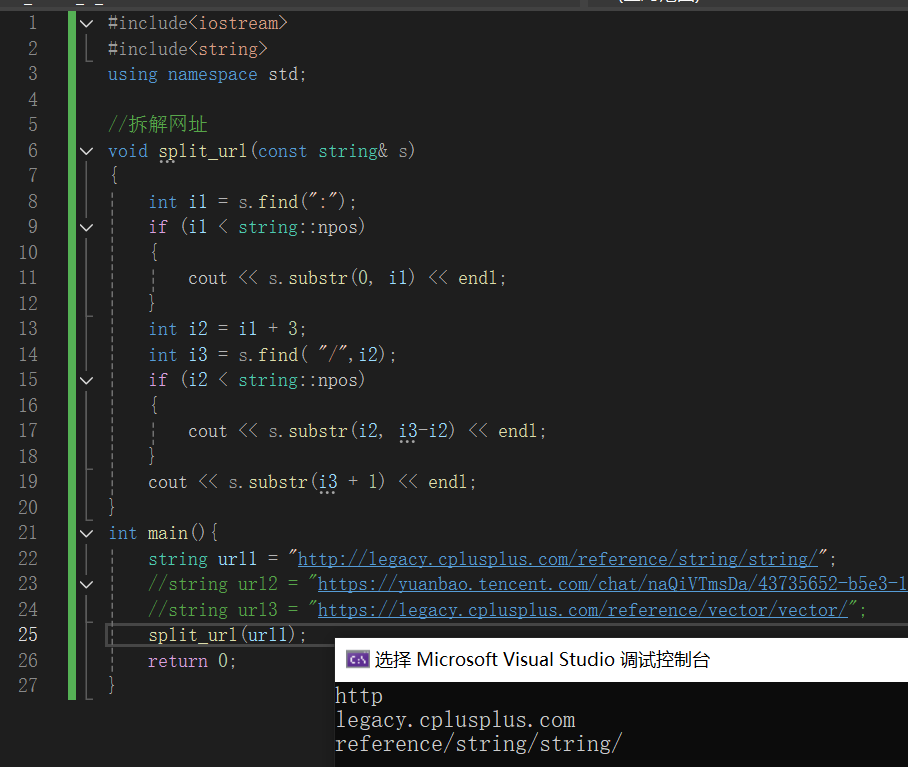Screen dimensions: 908x767
Task: Click 'int i1 = s.find(":");' line
Action: (x=252, y=202)
